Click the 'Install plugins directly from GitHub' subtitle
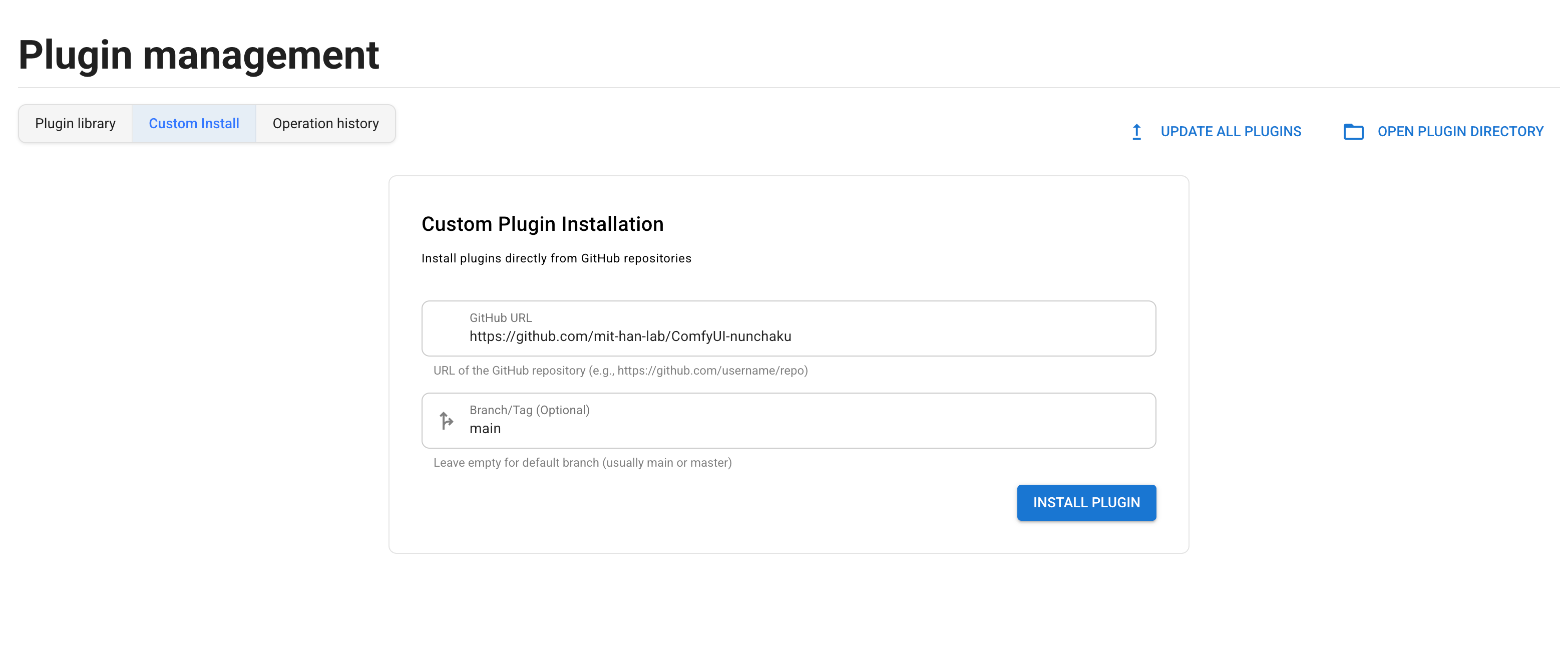This screenshot has width=1568, height=664. (x=556, y=258)
